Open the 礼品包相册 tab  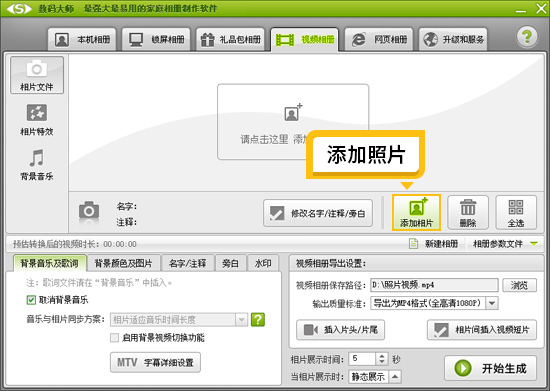pos(230,40)
